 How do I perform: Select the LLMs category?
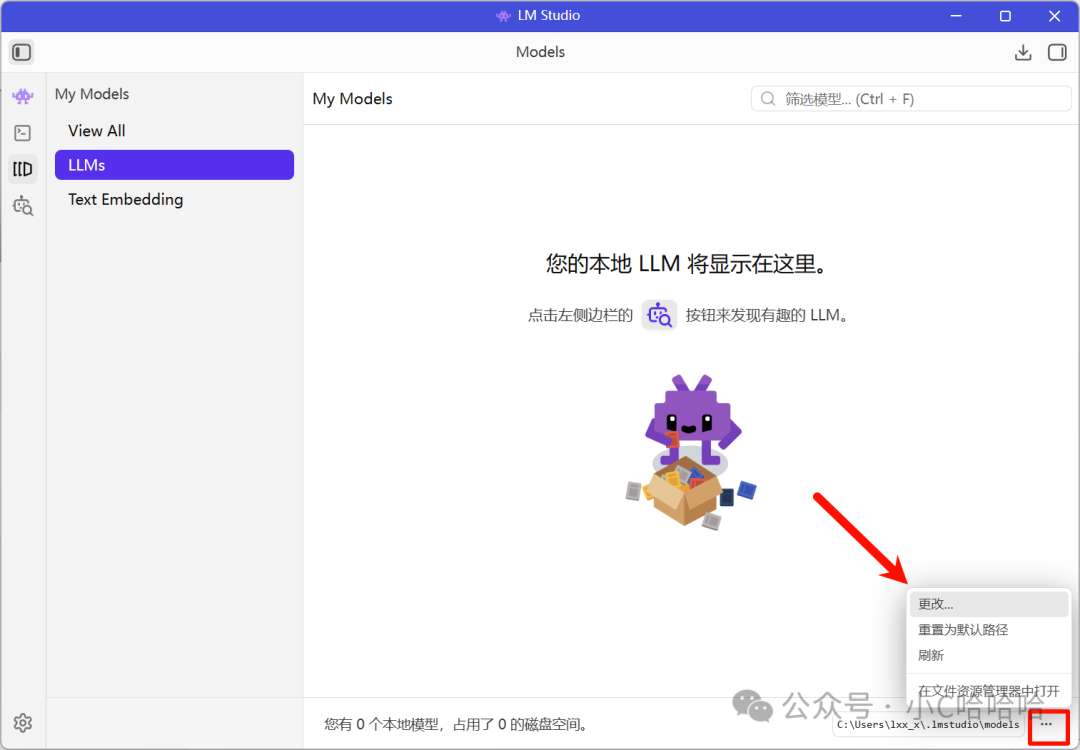[174, 165]
